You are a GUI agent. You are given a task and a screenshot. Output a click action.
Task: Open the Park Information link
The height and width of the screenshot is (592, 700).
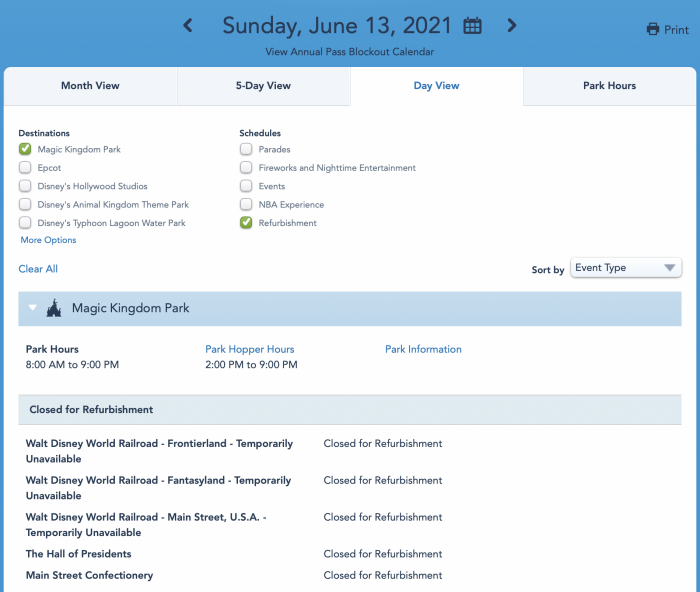coord(423,349)
